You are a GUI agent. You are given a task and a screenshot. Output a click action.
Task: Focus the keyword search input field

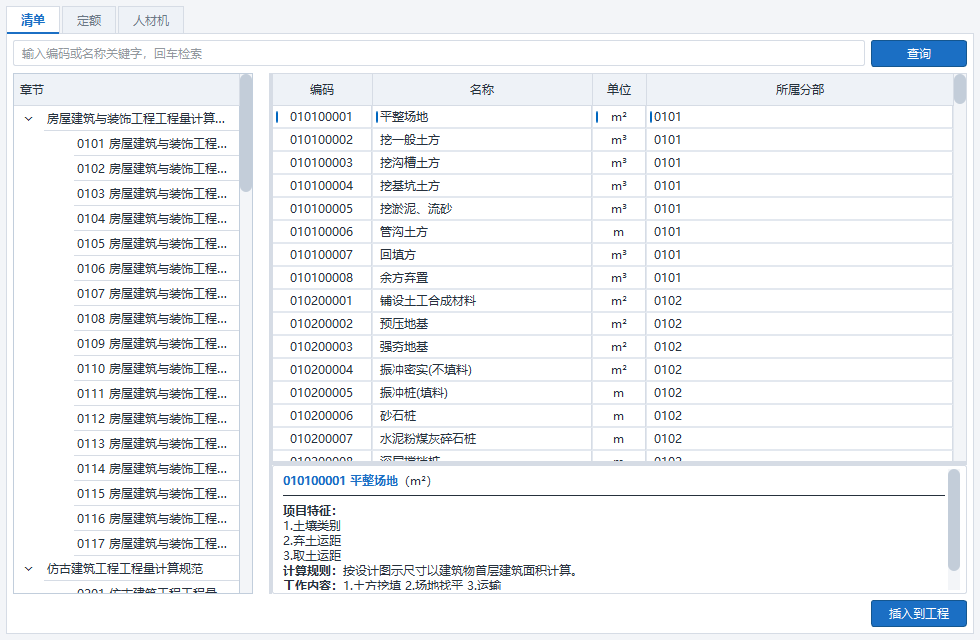point(439,54)
